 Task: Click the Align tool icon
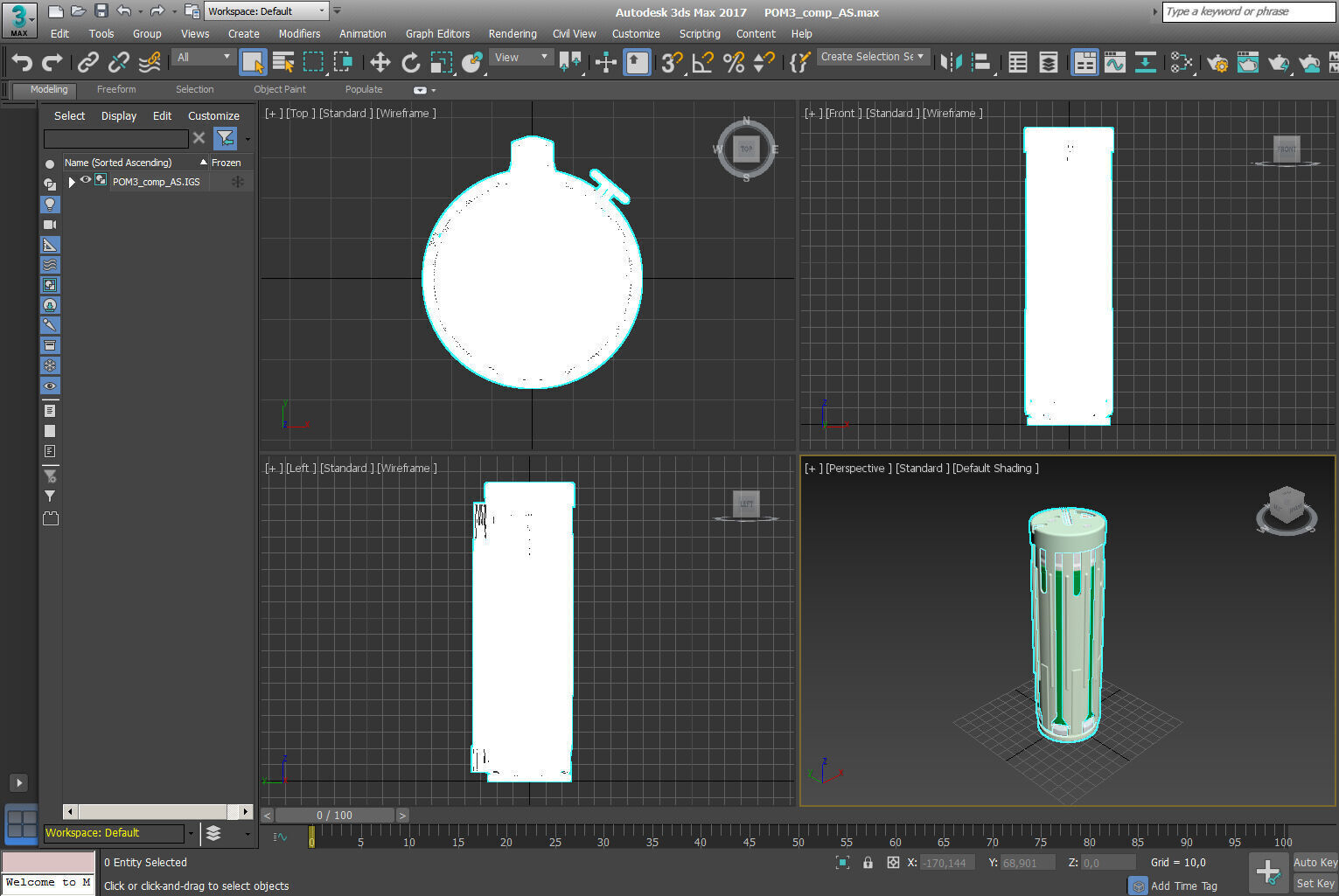[981, 61]
